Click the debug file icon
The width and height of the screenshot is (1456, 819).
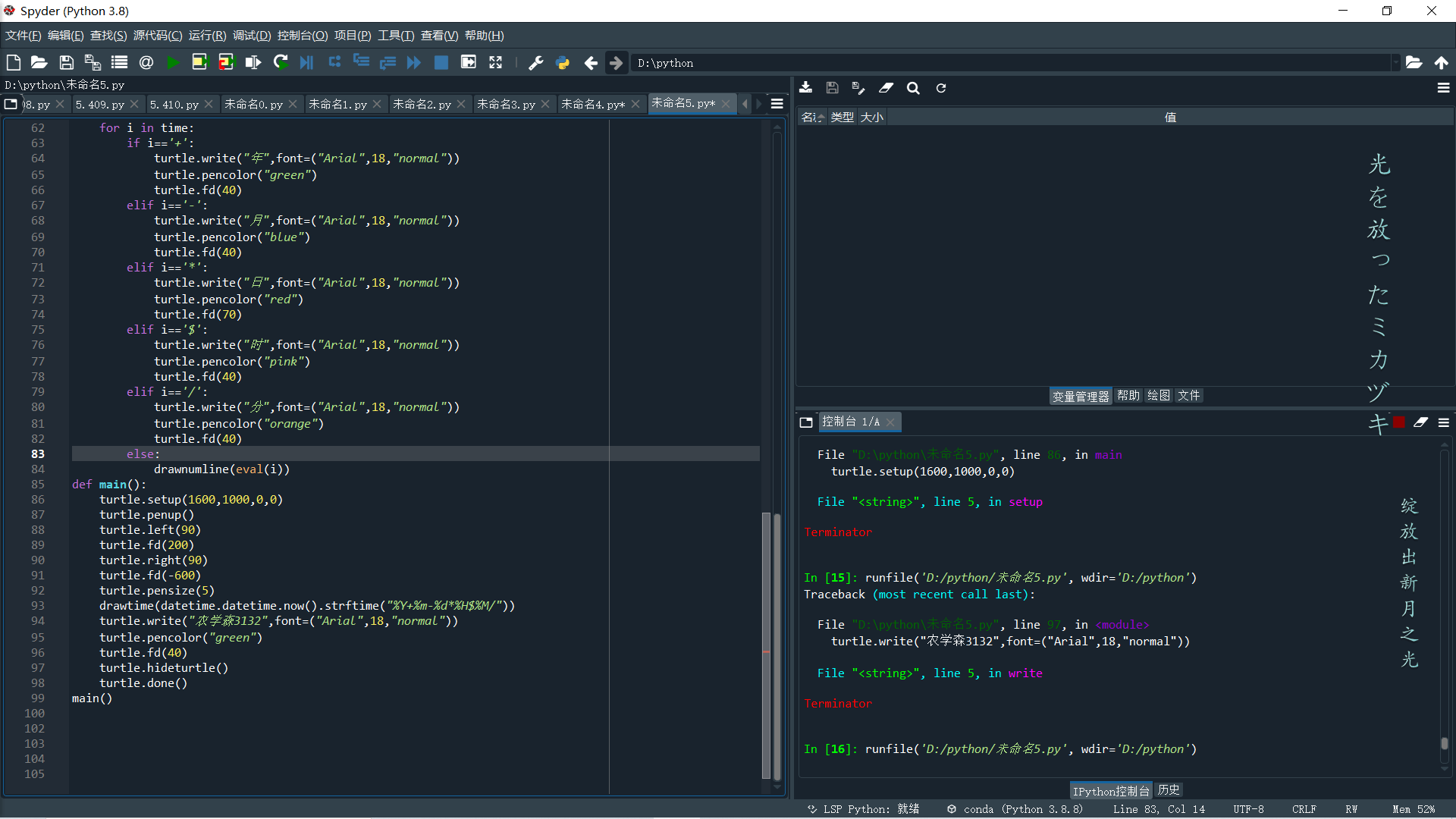point(306,63)
